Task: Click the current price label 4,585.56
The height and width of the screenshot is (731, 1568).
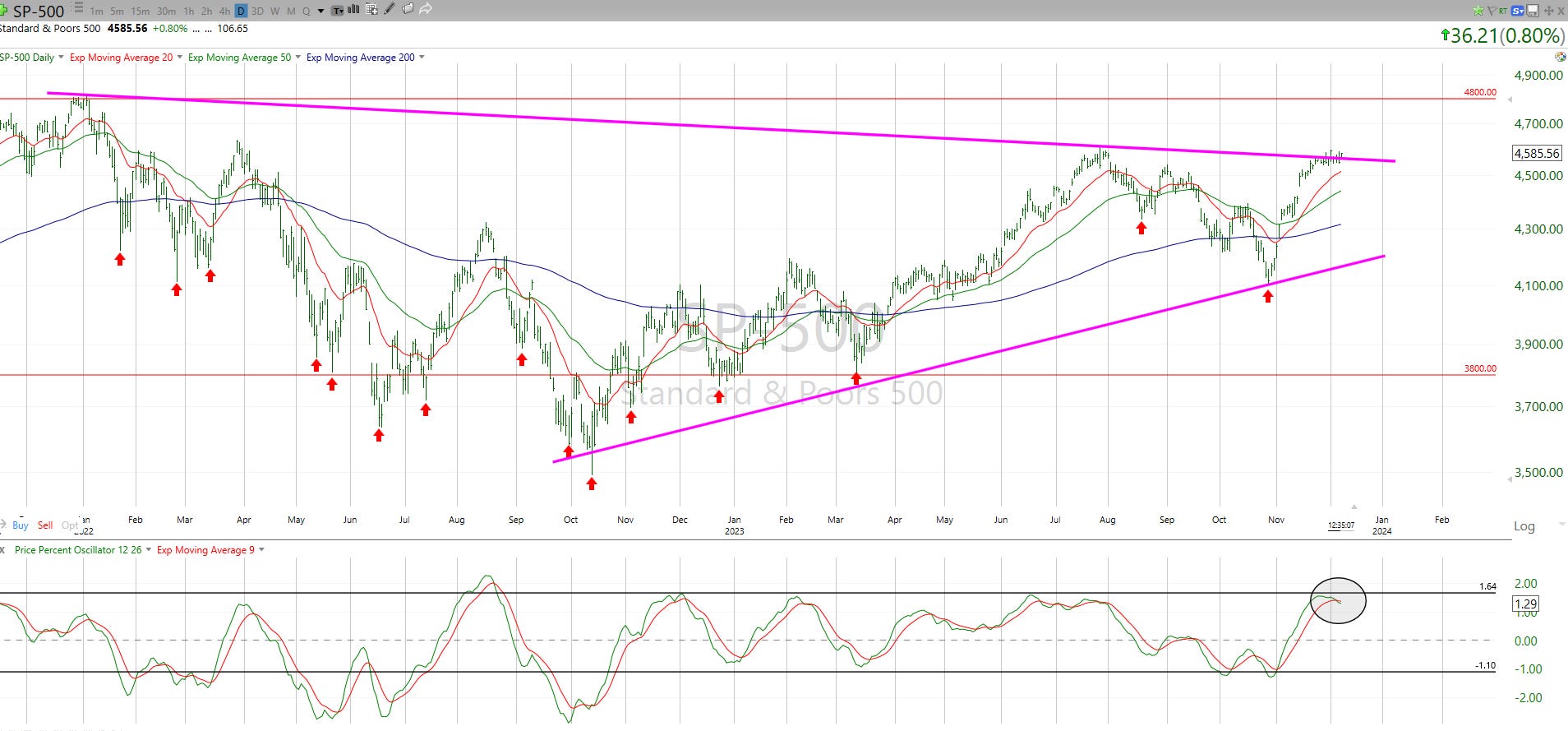Action: pyautogui.click(x=1537, y=153)
